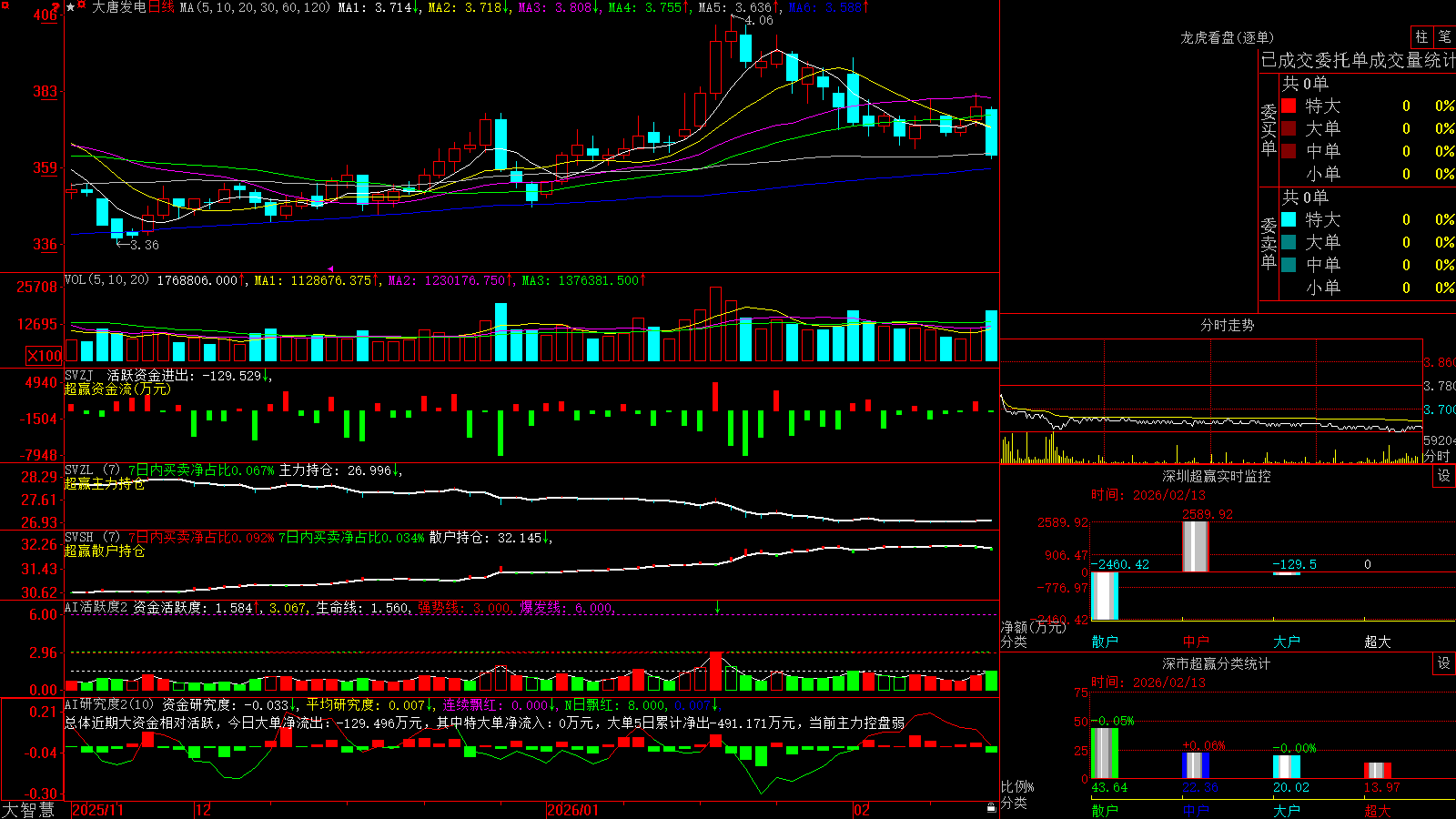The image size is (1456, 819).
Task: Click the 日线 period label in chart title
Action: tap(161, 7)
